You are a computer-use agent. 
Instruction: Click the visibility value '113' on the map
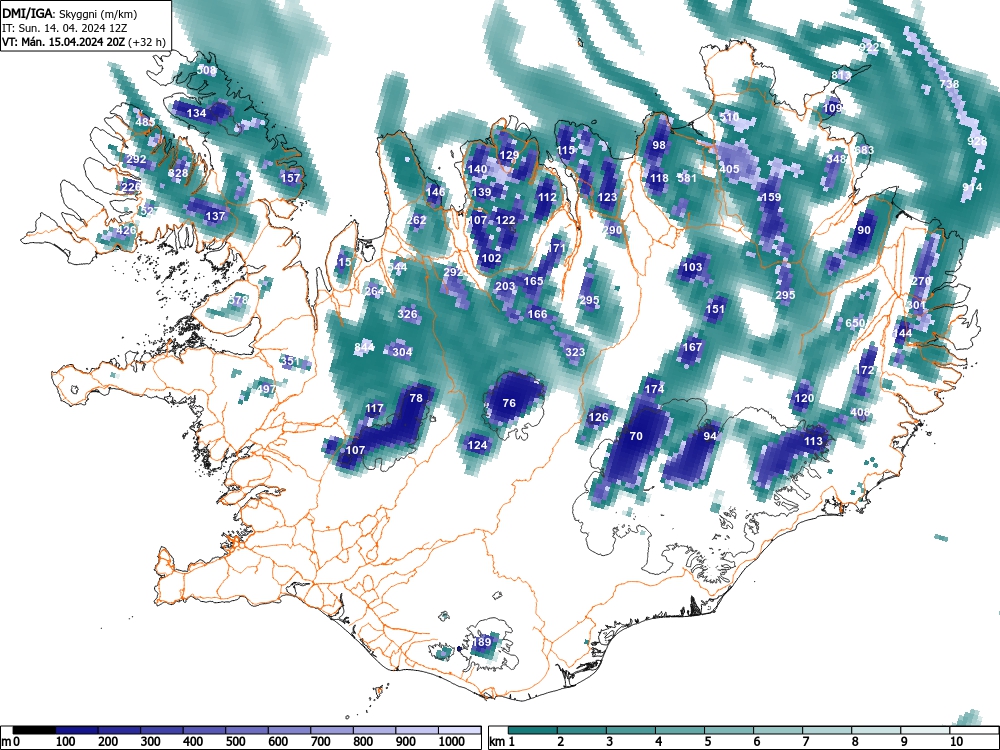click(x=813, y=441)
